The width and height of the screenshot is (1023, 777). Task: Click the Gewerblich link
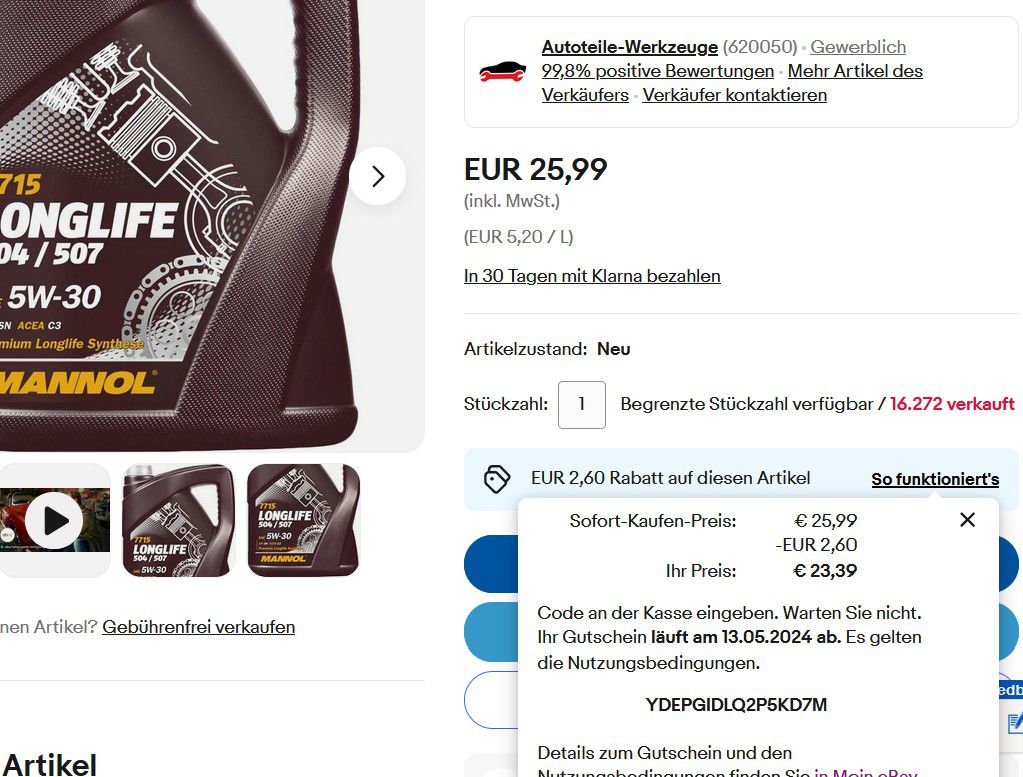click(858, 47)
